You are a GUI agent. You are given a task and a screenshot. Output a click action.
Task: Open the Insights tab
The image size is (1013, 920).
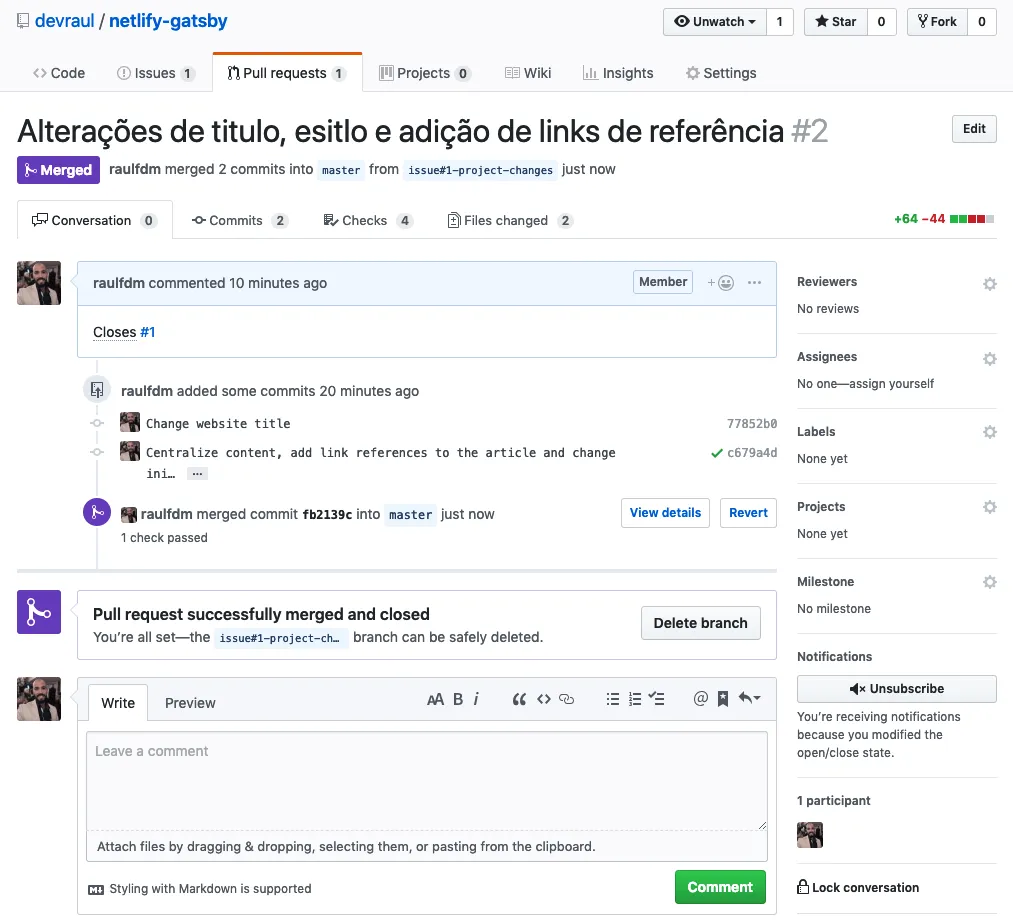click(x=618, y=73)
